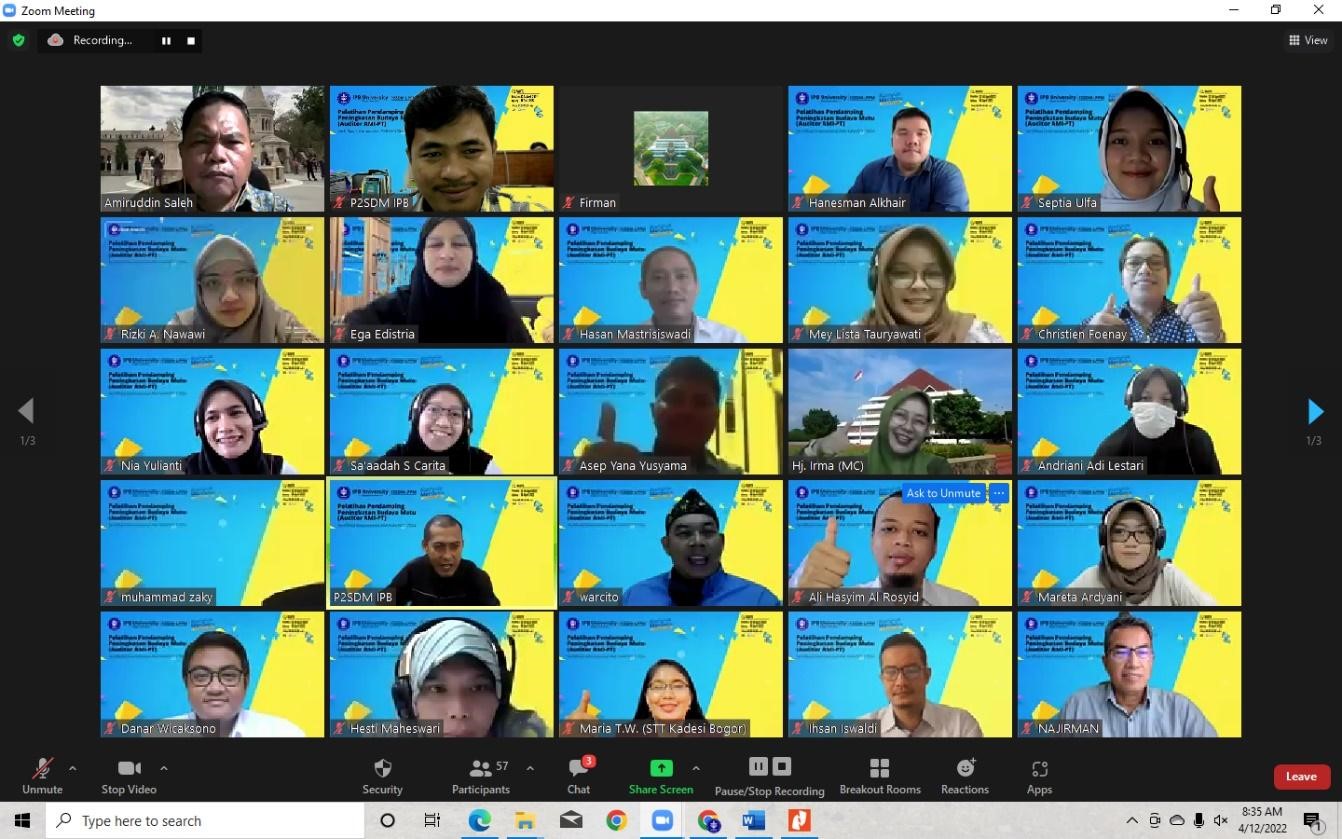Go to next page of participants
The image size is (1342, 839).
tap(1315, 411)
